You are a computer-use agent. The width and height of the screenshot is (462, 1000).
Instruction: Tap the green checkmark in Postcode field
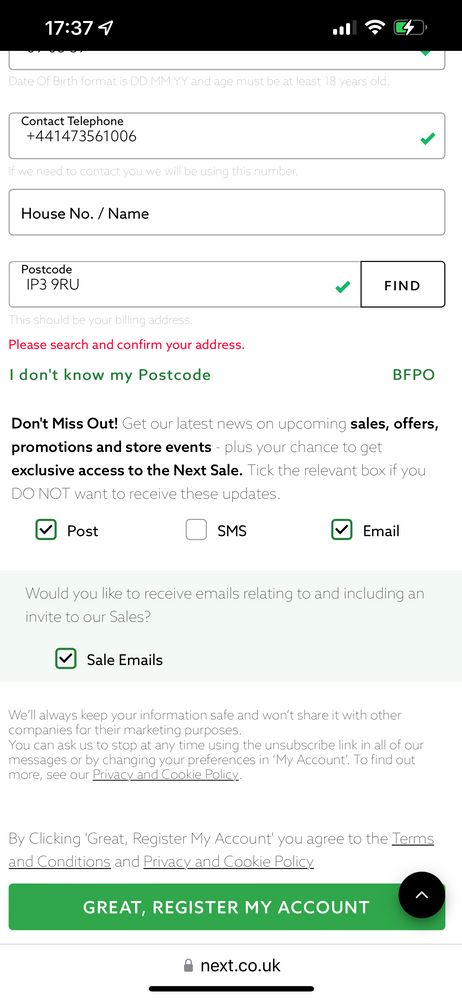(343, 287)
